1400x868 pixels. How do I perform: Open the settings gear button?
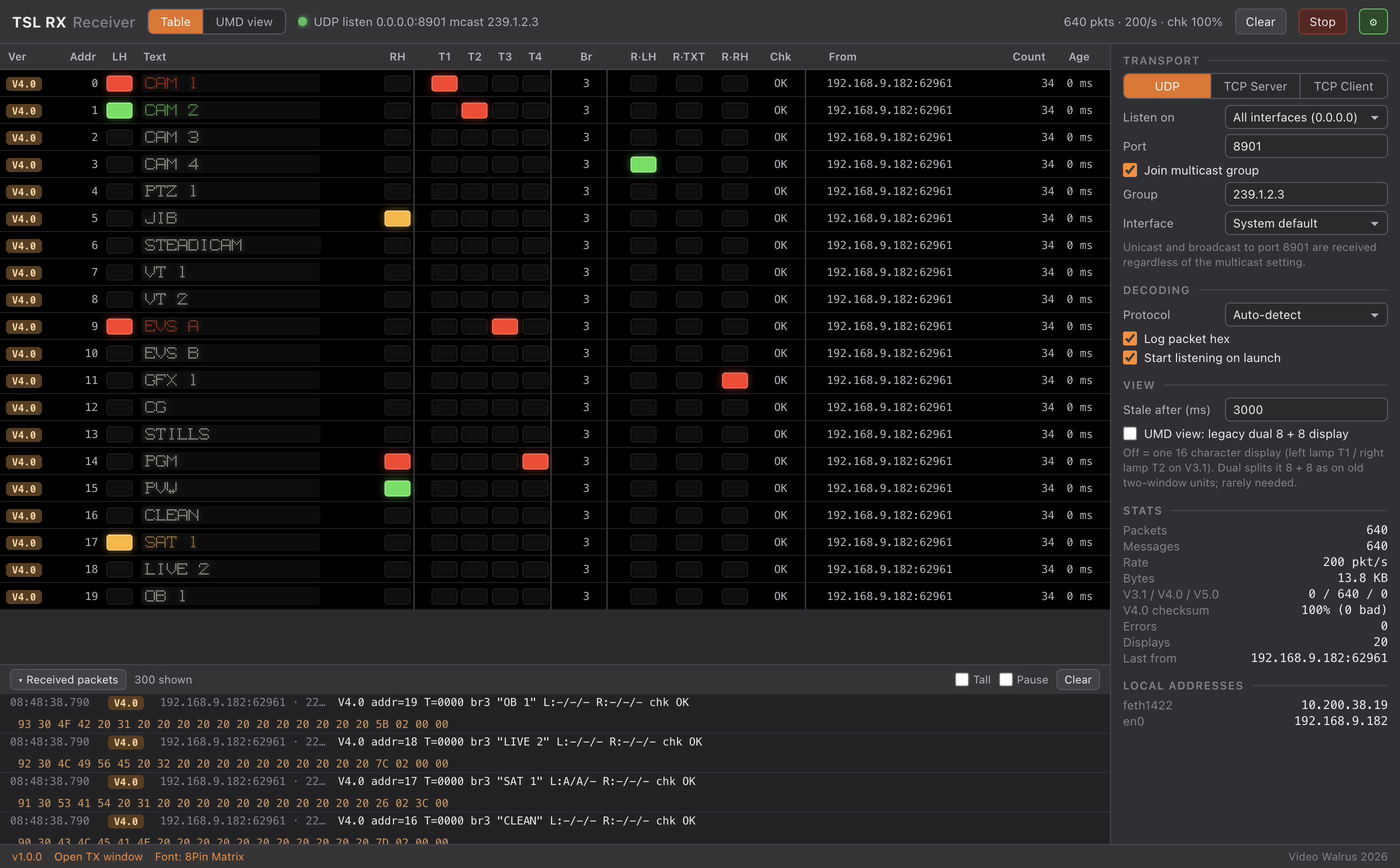[1372, 22]
